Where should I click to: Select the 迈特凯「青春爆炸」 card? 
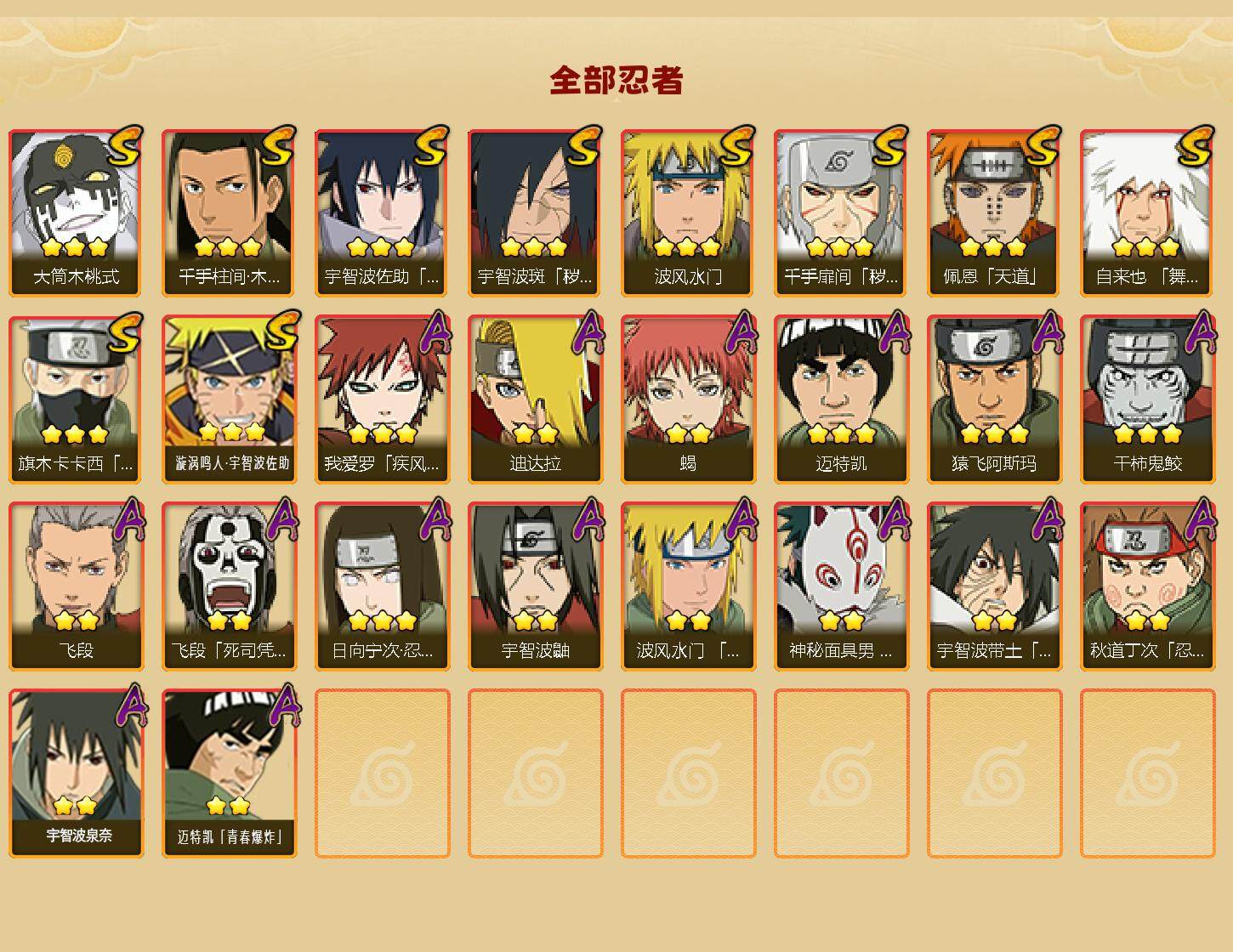click(229, 773)
